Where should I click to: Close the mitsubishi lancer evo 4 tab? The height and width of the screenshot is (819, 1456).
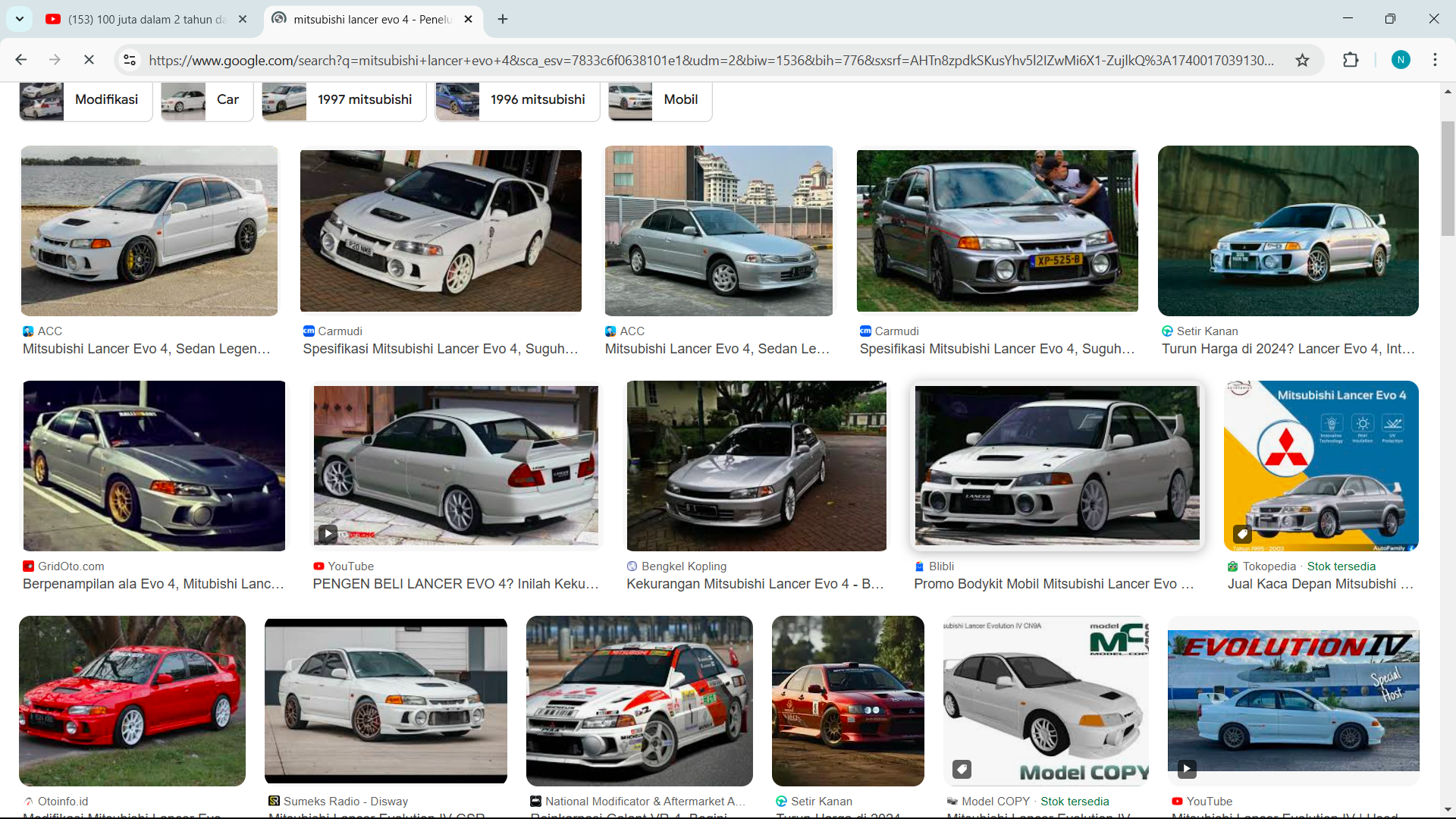pos(468,19)
